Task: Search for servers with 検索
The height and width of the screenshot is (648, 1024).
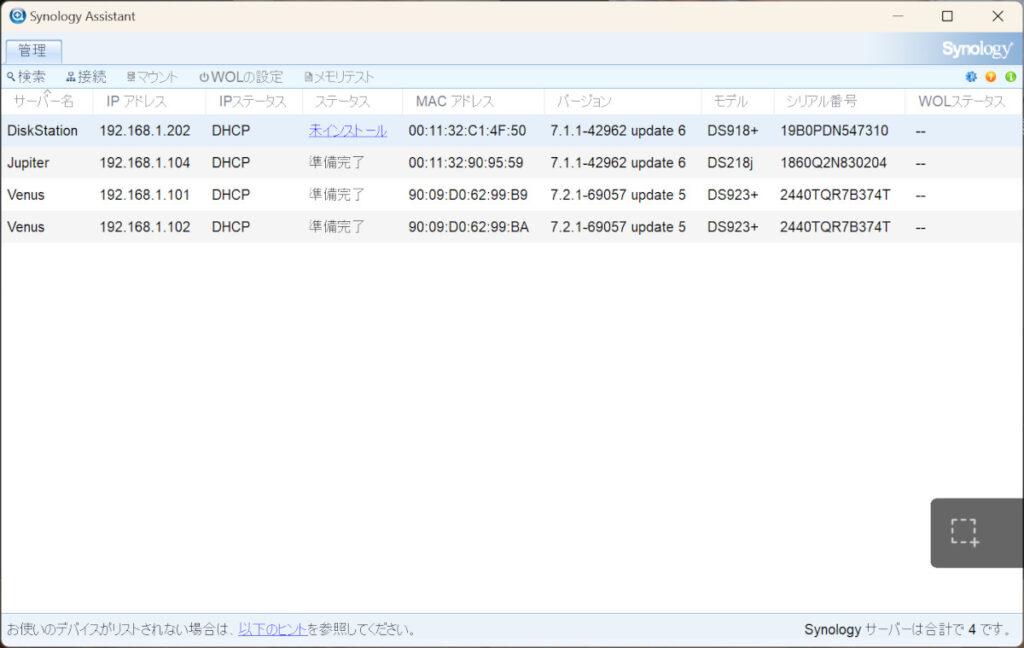Action: click(x=26, y=76)
